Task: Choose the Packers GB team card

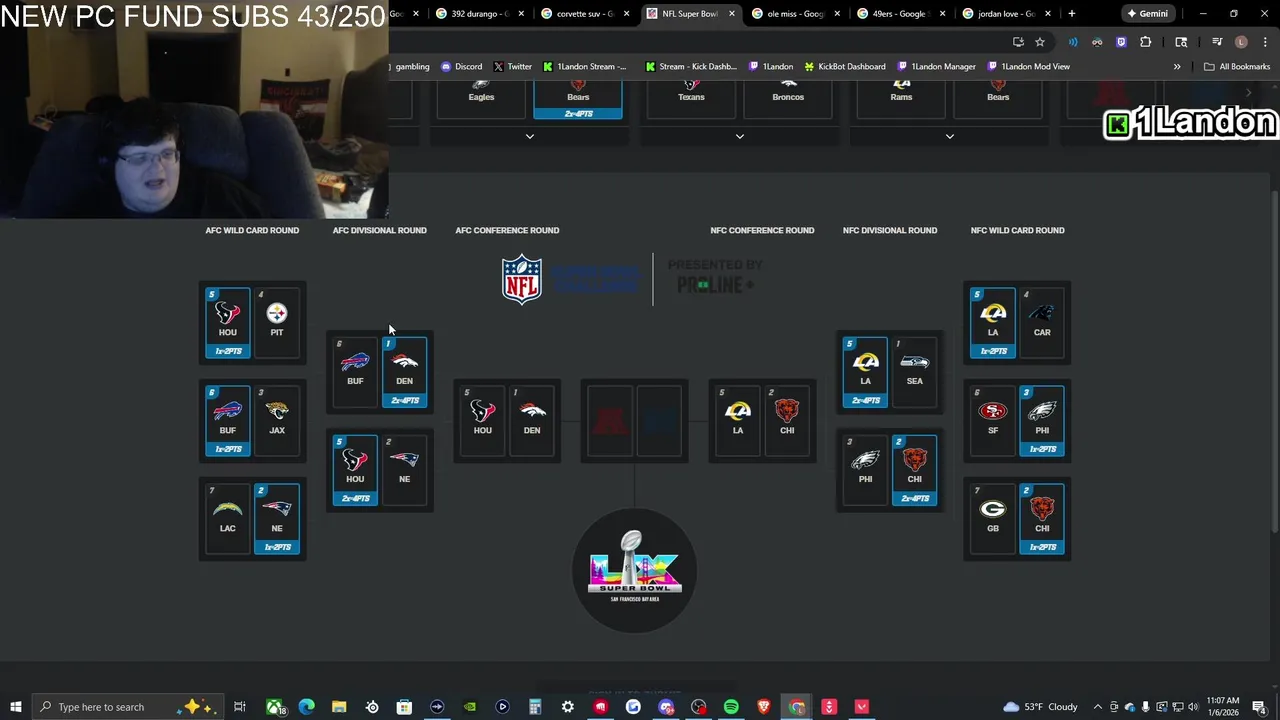Action: [x=993, y=518]
